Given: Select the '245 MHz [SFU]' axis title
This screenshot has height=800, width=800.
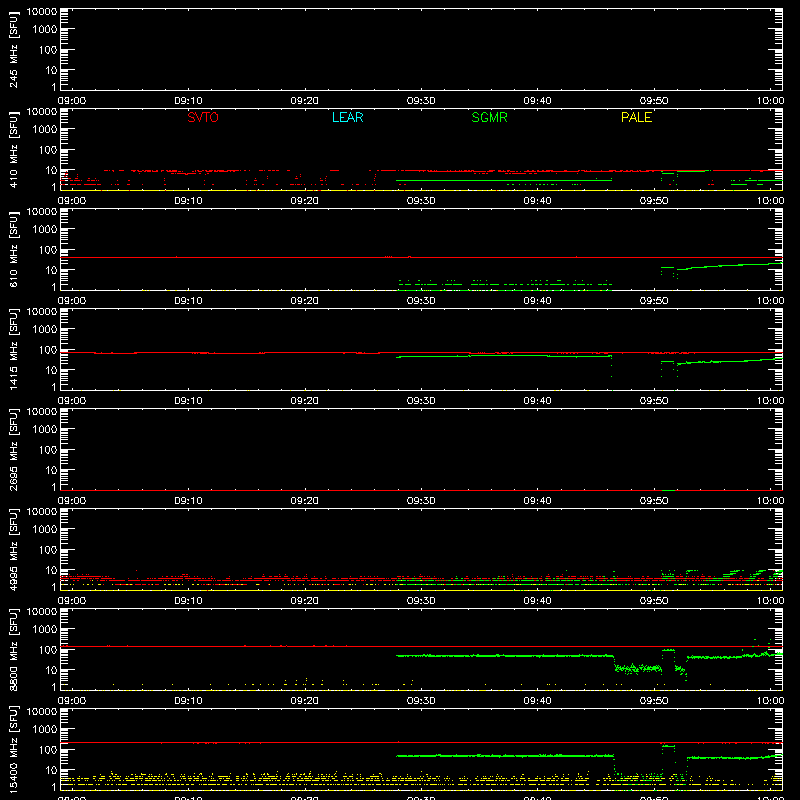Looking at the screenshot, I should click(x=13, y=49).
